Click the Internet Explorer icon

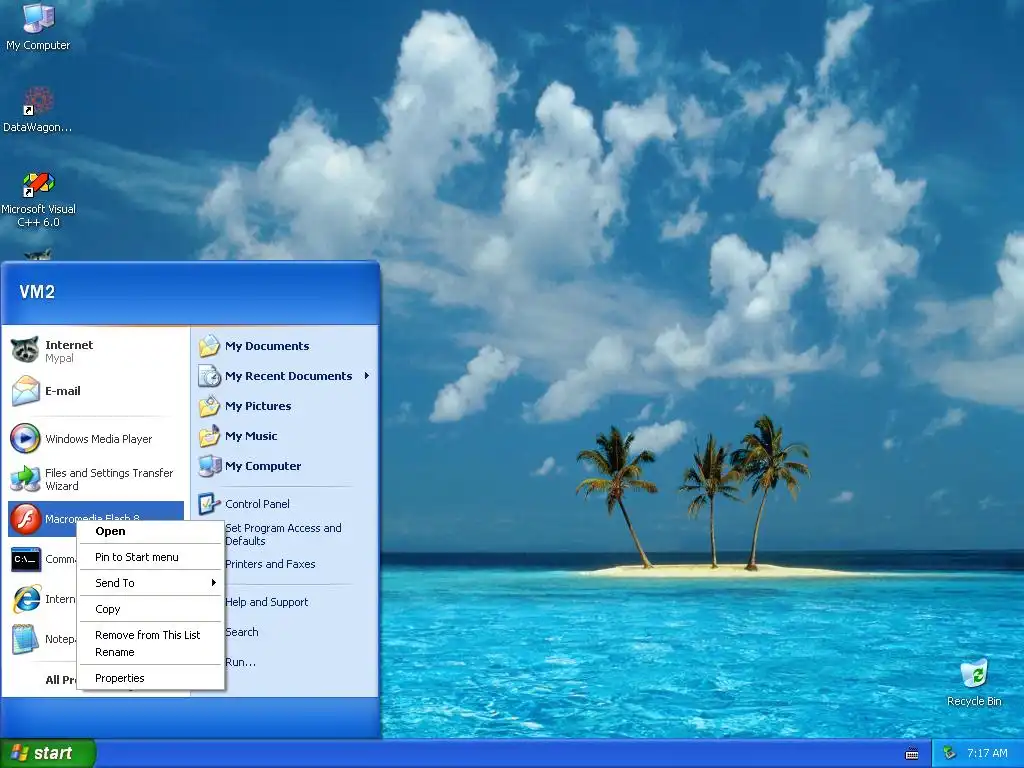pyautogui.click(x=25, y=599)
